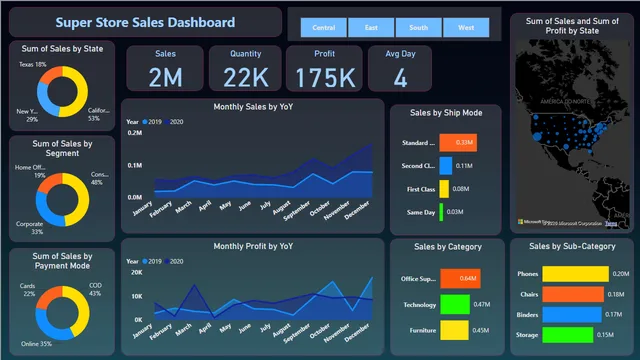The image size is (640, 360).
Task: Click the Monthly Sales by YoY chart title
Action: click(253, 107)
